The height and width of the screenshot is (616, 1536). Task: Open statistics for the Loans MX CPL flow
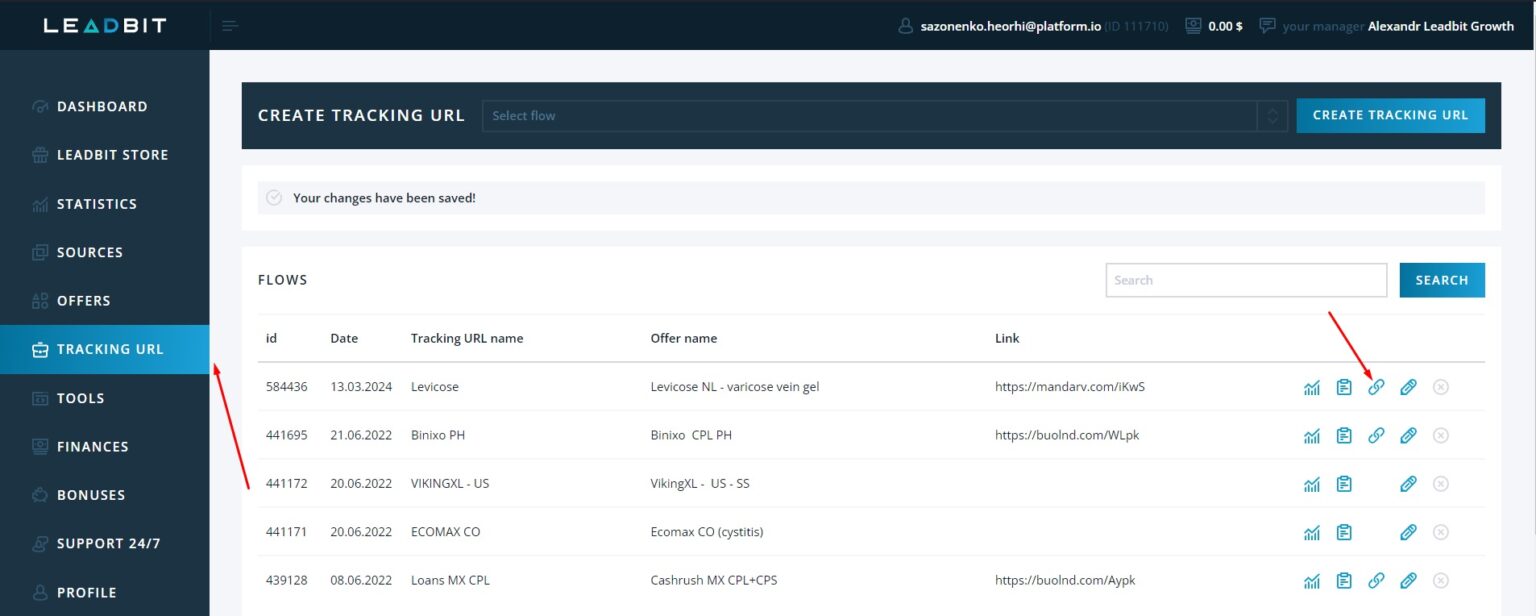point(1312,580)
